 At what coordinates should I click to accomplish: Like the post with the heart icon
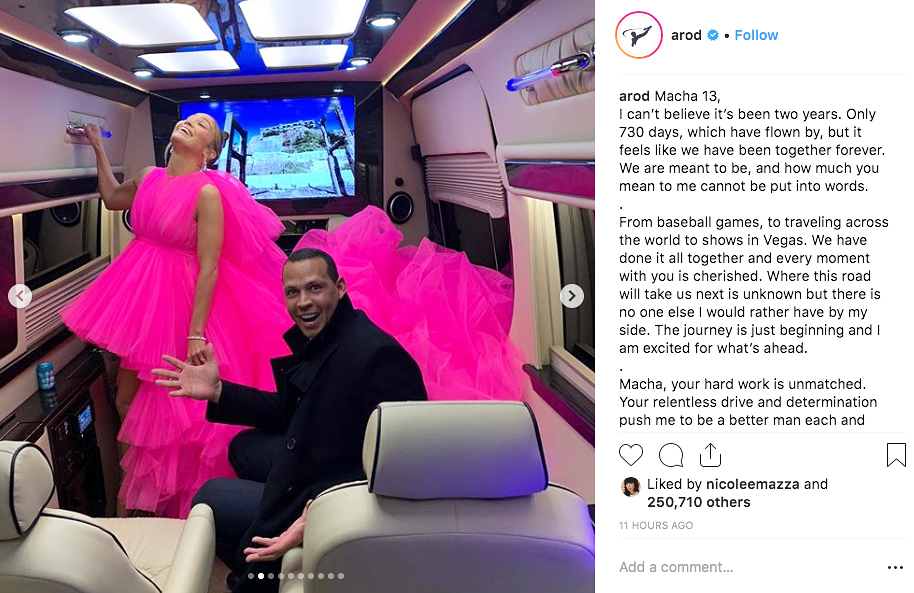pyautogui.click(x=630, y=455)
